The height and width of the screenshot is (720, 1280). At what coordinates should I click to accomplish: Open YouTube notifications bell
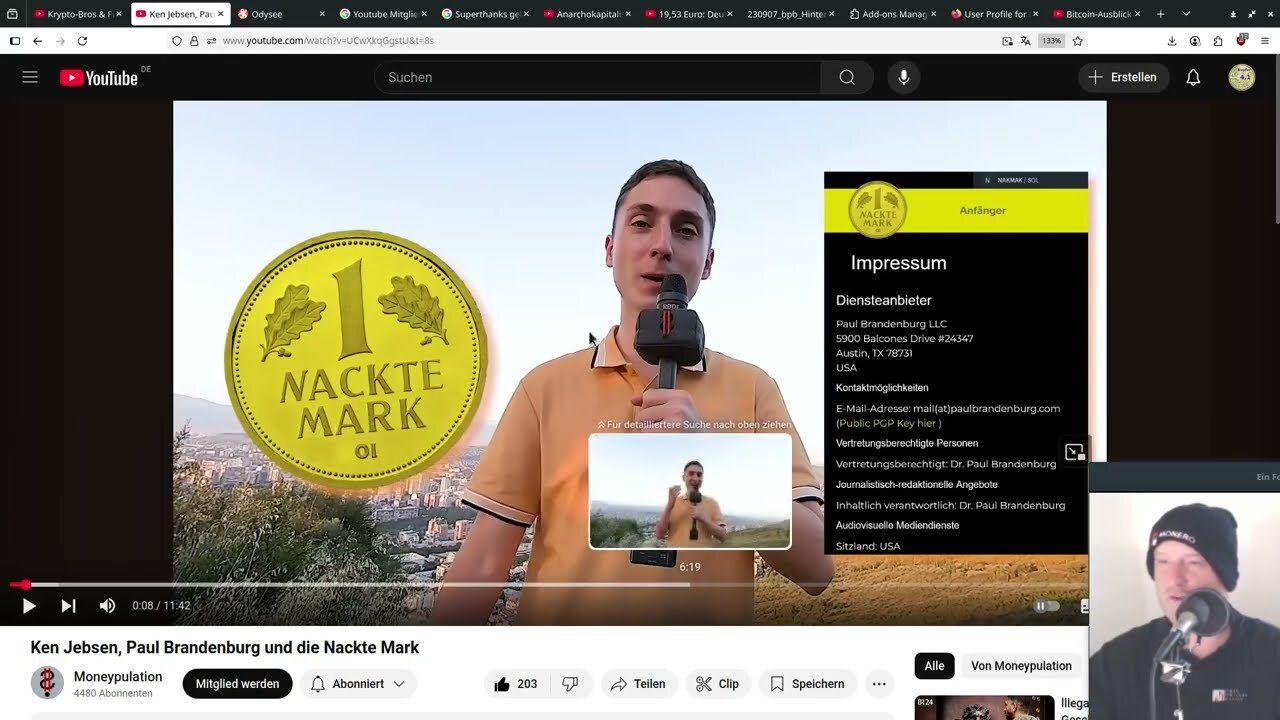click(x=1193, y=77)
